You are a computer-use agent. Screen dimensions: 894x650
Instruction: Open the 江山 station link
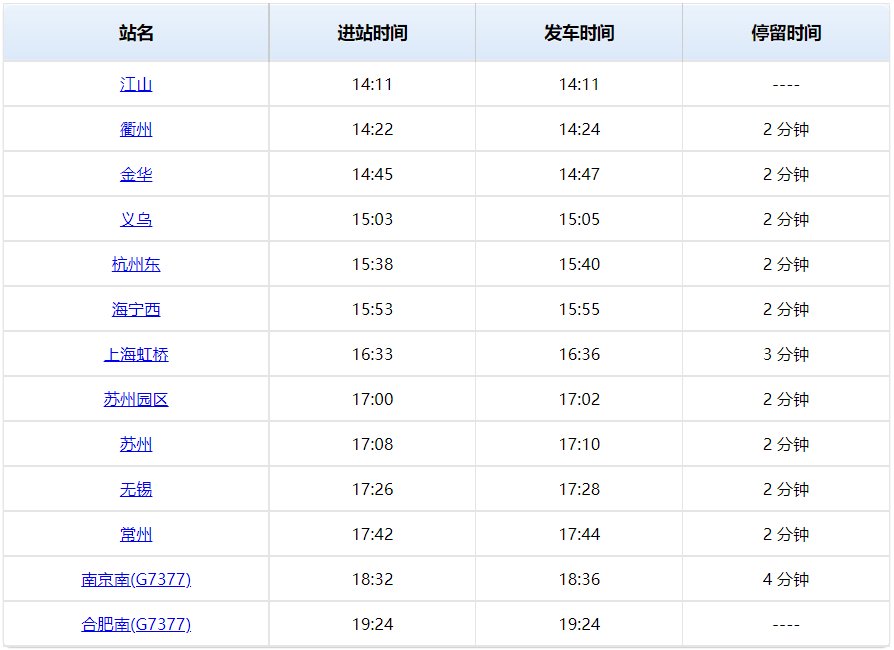tap(136, 85)
